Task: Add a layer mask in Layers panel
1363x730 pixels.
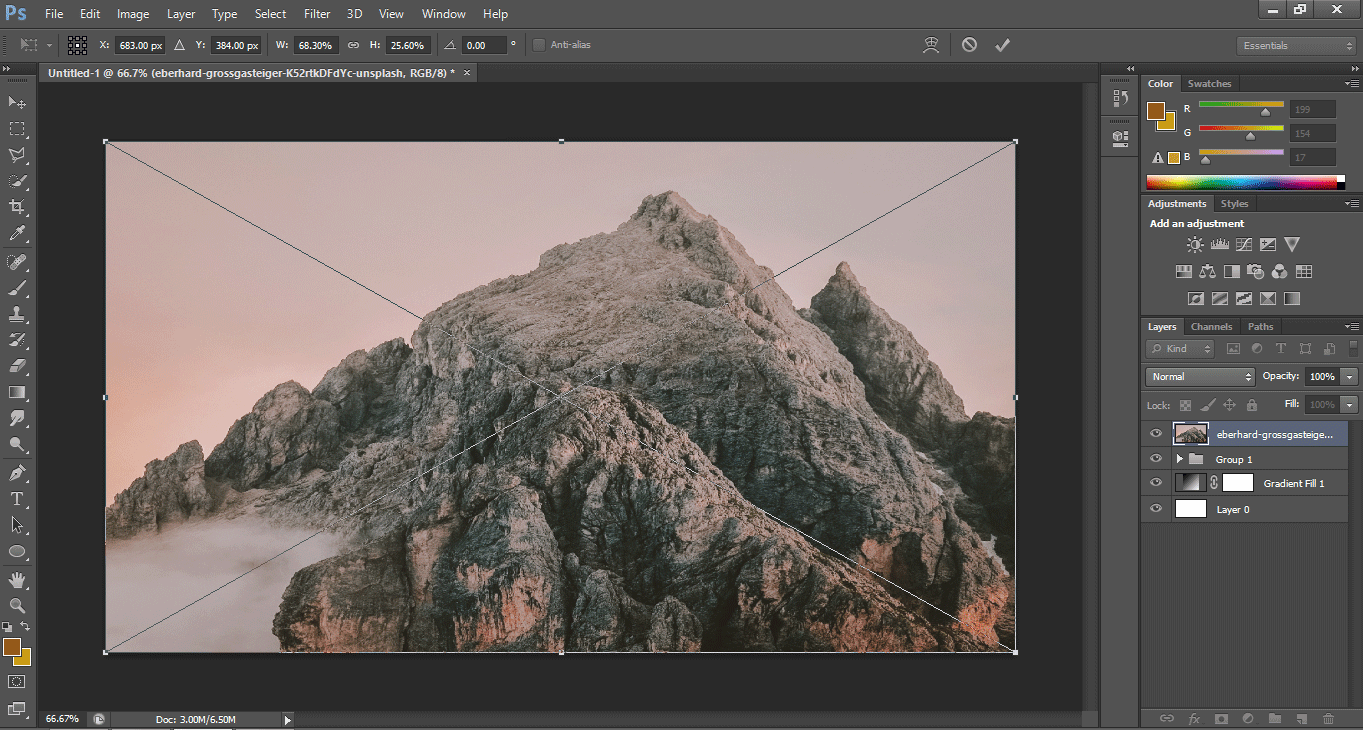Action: tap(1221, 718)
